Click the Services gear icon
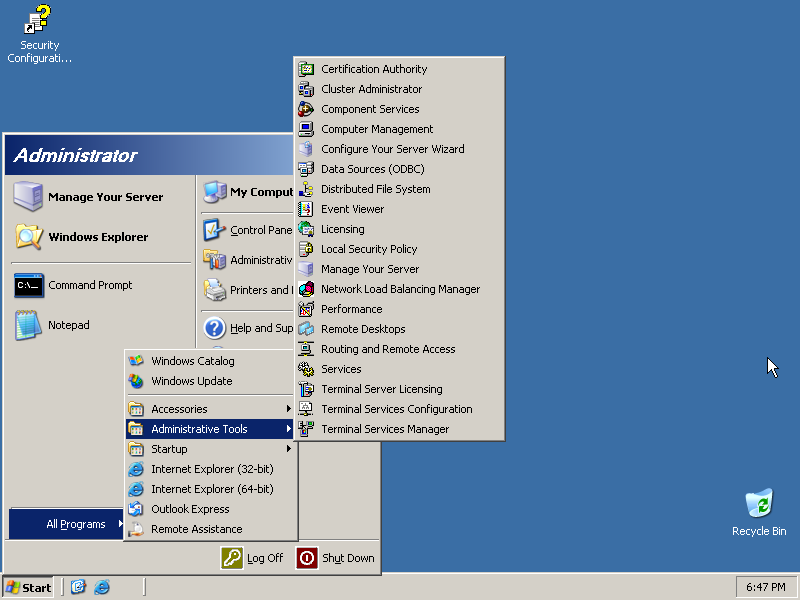The width and height of the screenshot is (800, 600). [x=306, y=369]
